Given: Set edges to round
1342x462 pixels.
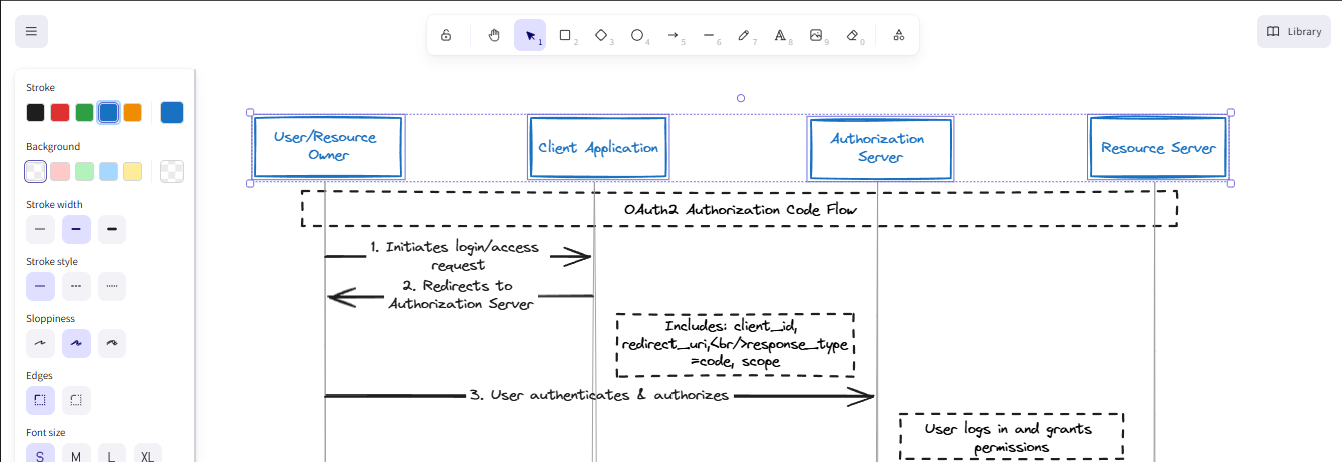Looking at the screenshot, I should tap(76, 400).
